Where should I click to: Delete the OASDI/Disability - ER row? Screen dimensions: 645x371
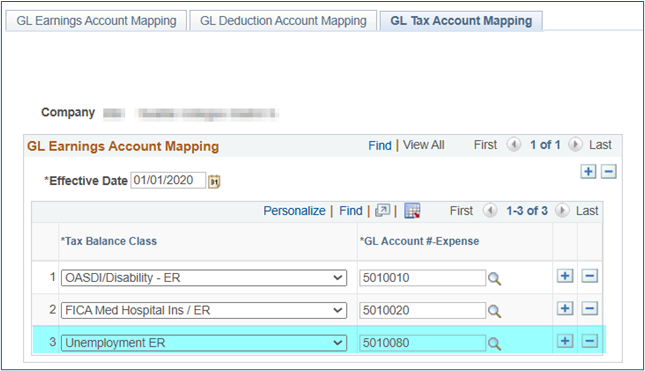(589, 276)
